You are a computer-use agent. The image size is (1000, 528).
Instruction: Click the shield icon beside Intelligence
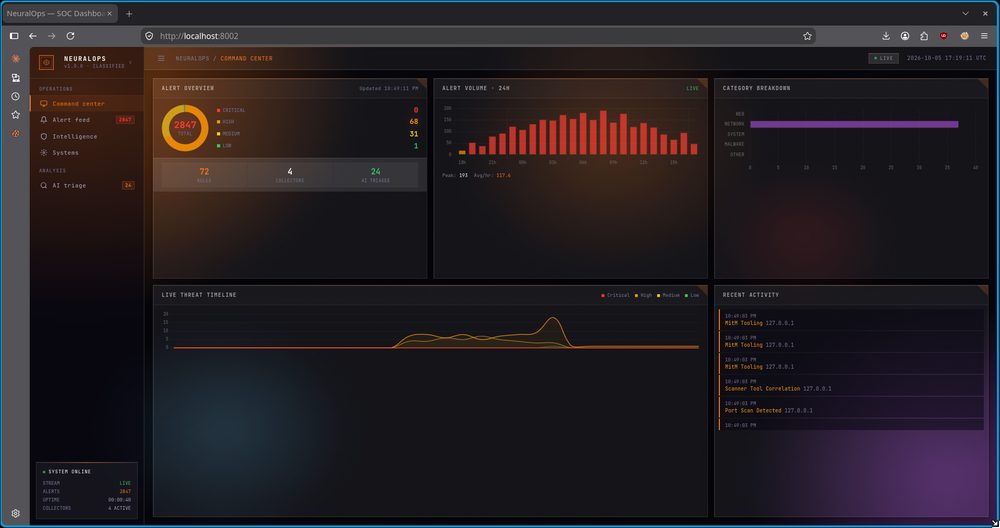tap(43, 136)
